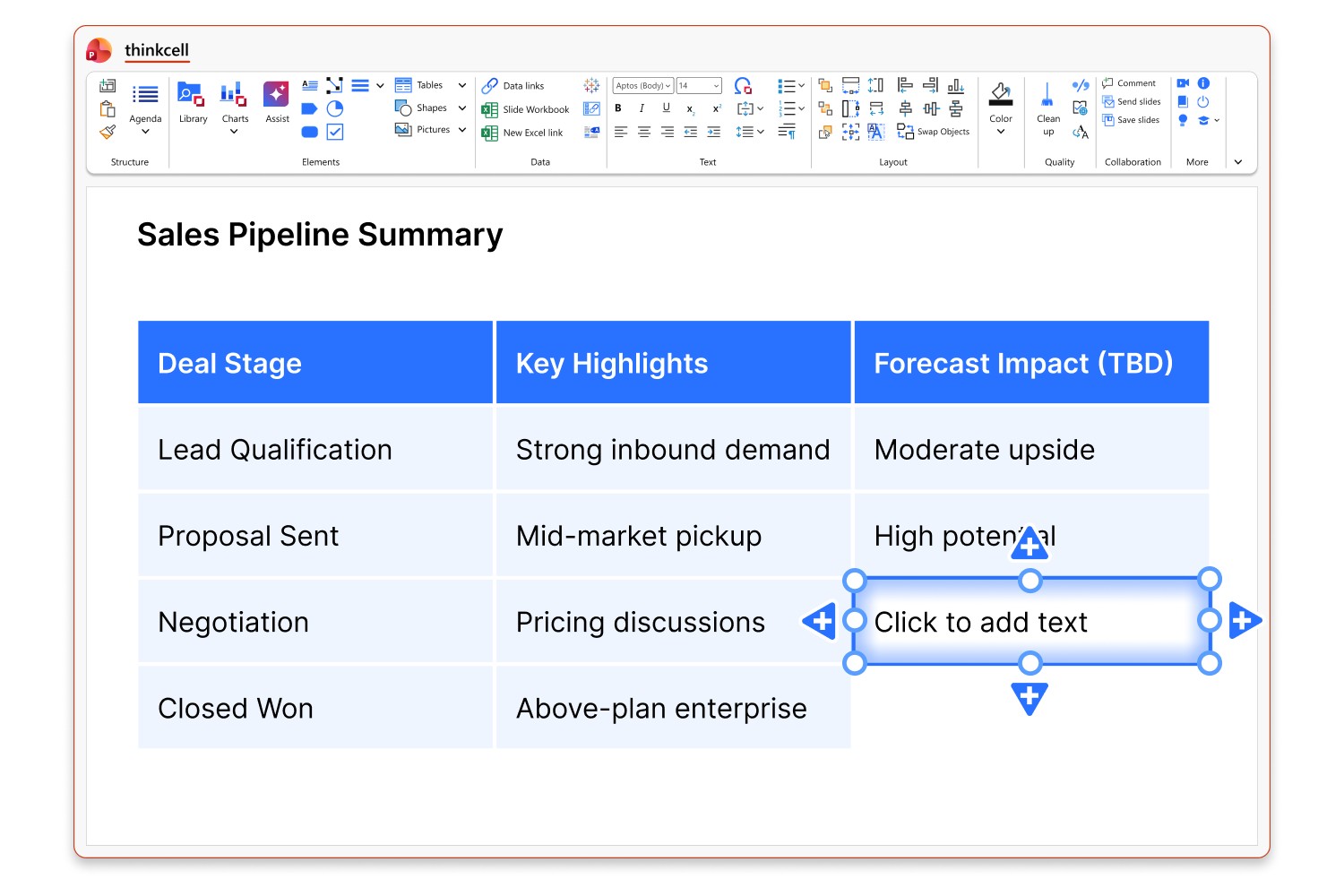1344x896 pixels.
Task: Open Data links
Action: point(513,86)
